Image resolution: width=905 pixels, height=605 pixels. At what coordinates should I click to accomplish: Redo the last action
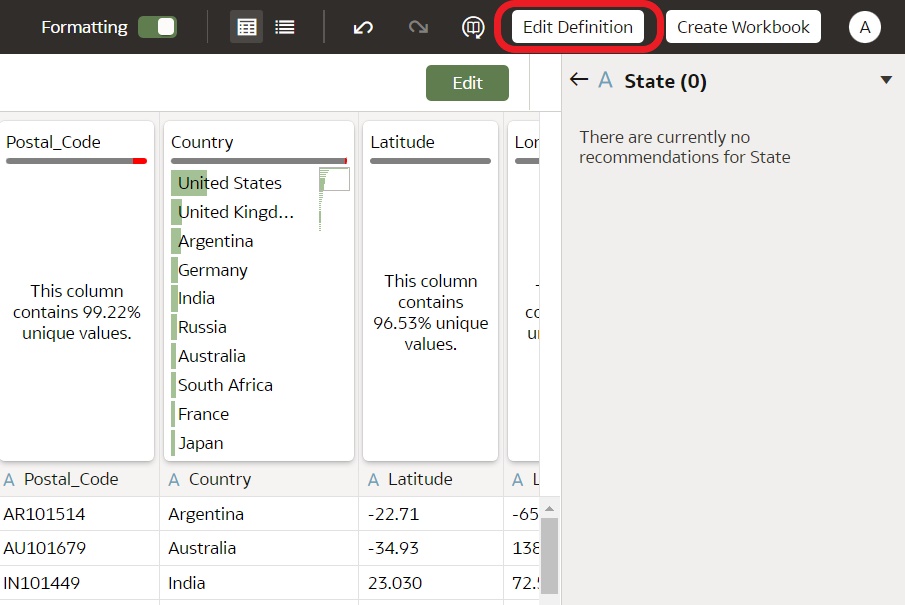(x=418, y=27)
